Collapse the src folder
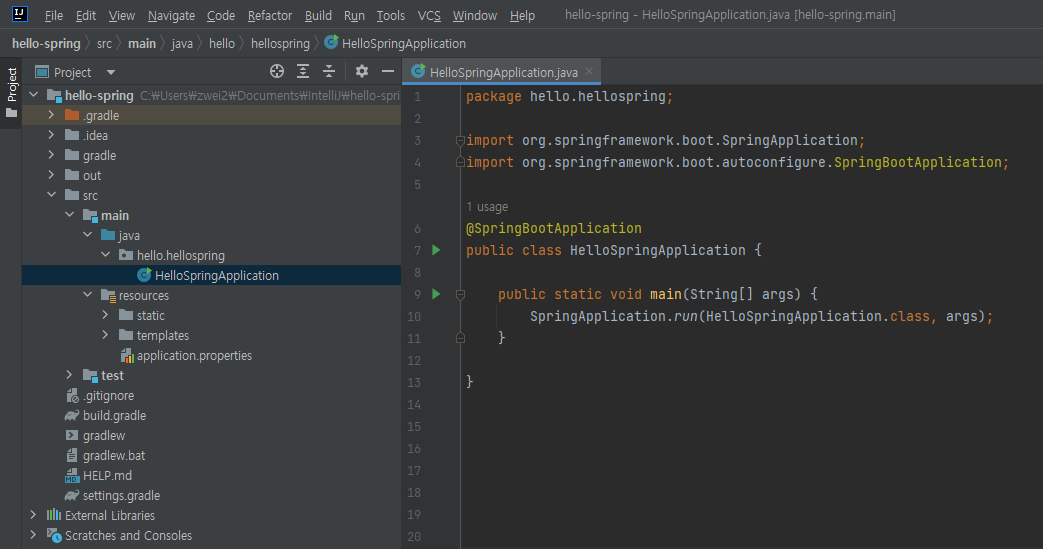 coord(51,195)
